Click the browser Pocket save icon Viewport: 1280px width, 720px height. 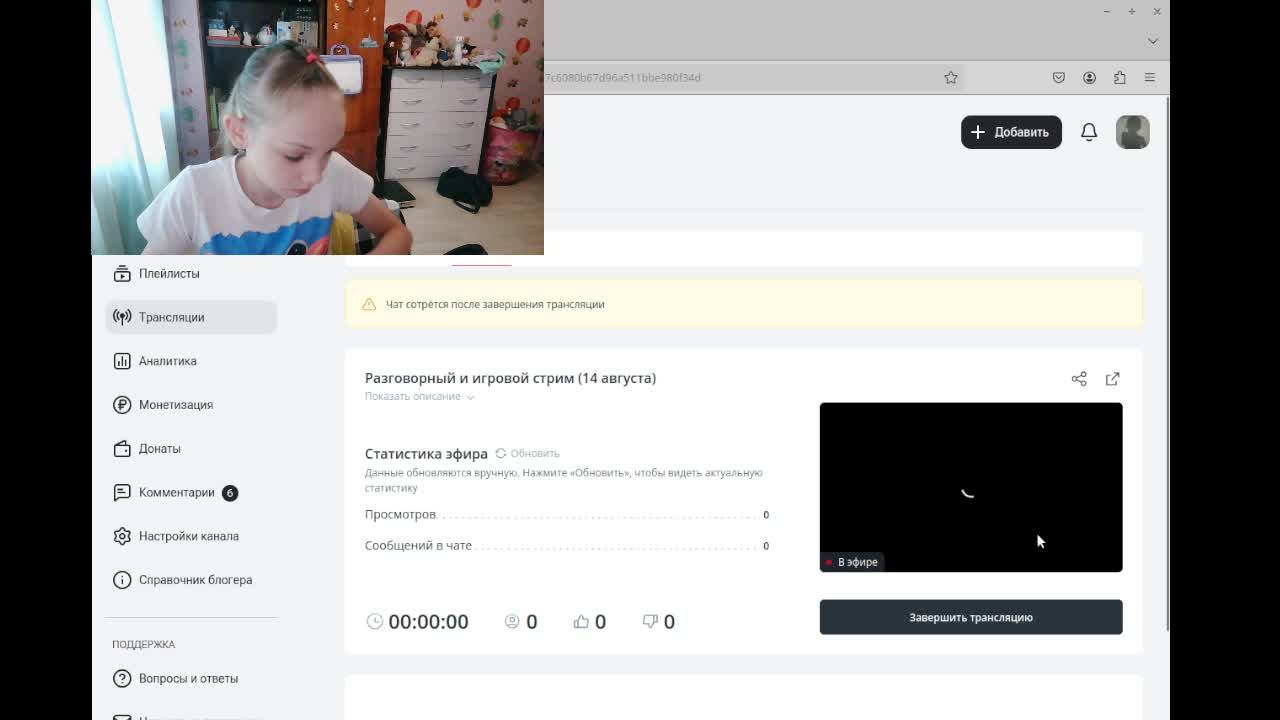(1059, 77)
